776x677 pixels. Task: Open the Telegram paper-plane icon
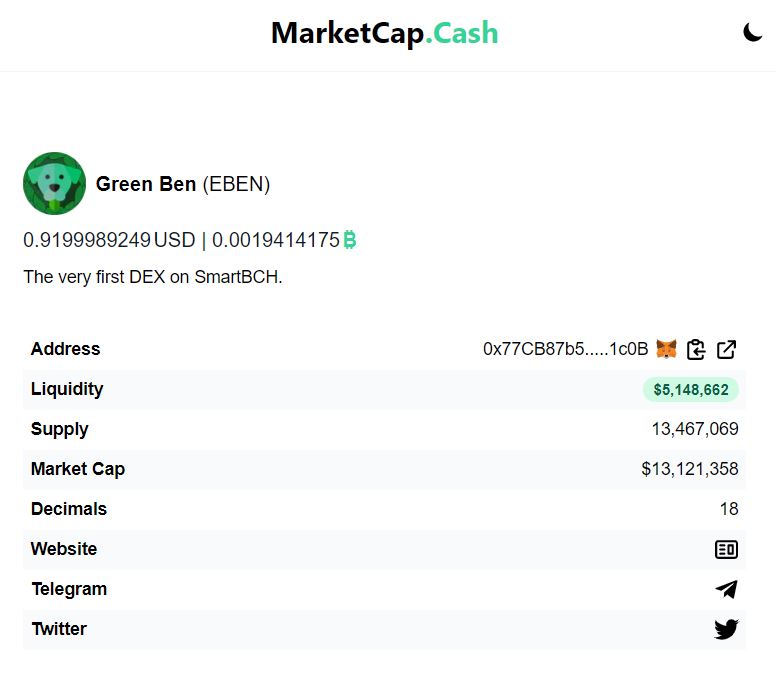pos(726,589)
